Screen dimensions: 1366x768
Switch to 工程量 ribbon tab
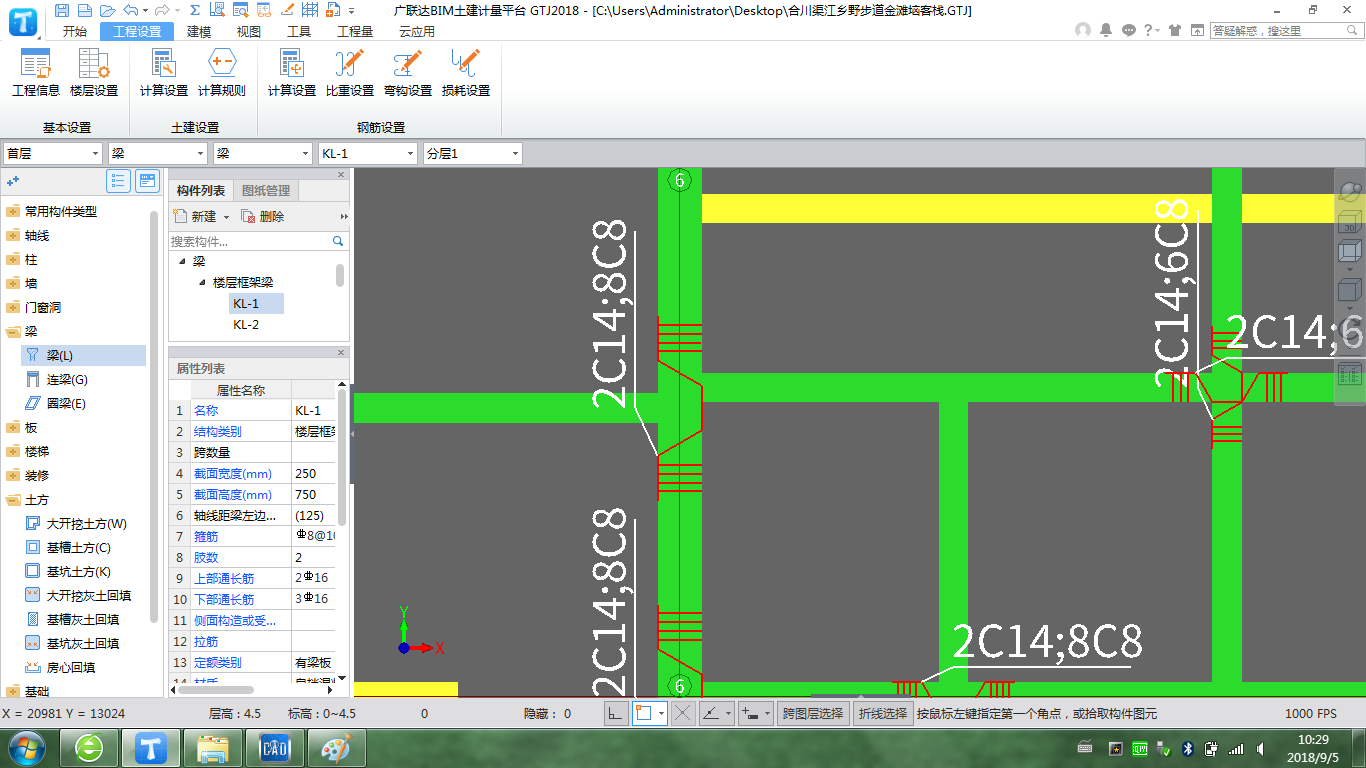click(355, 31)
